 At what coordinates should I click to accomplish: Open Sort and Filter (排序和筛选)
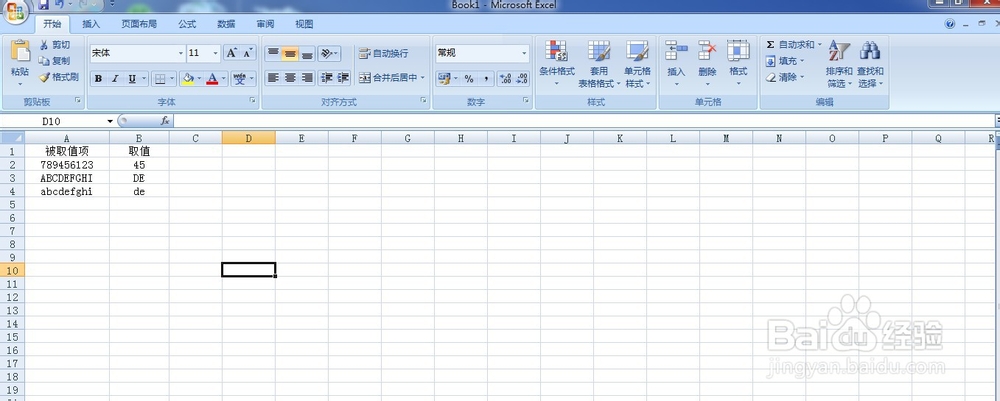839,64
